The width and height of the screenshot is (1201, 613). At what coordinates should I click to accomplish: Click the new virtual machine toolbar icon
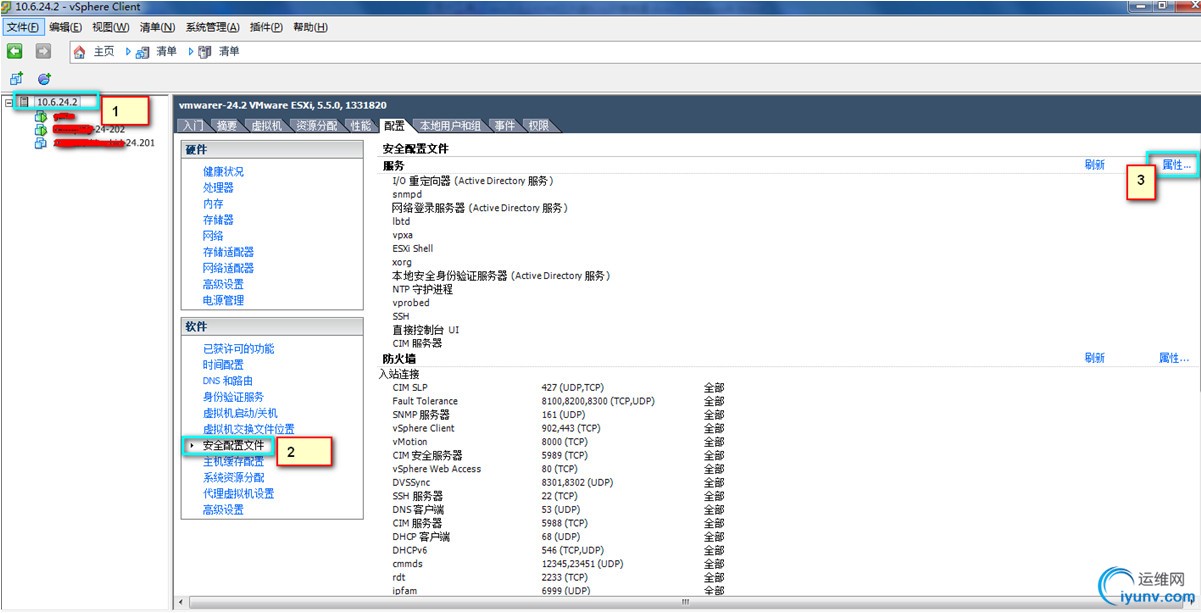[x=16, y=78]
